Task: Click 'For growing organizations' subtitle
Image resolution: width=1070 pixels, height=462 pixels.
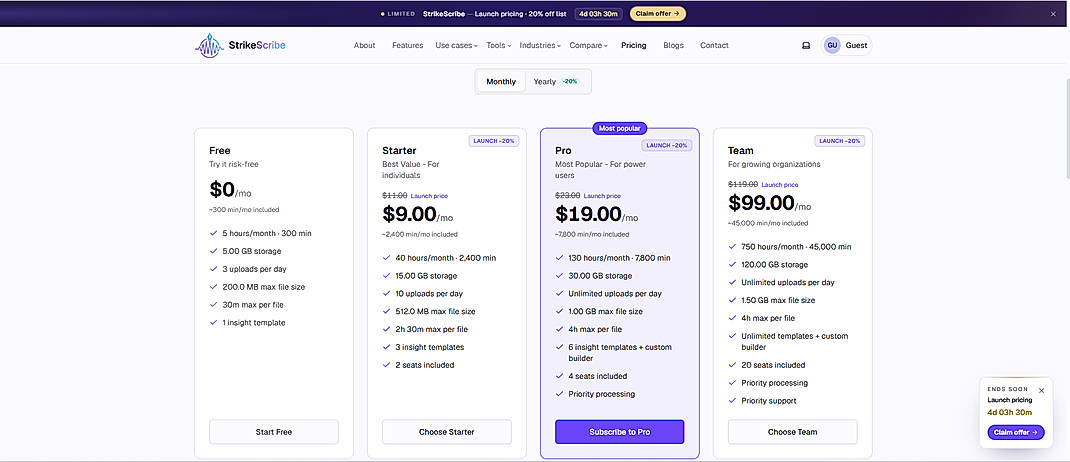Action: click(x=774, y=164)
